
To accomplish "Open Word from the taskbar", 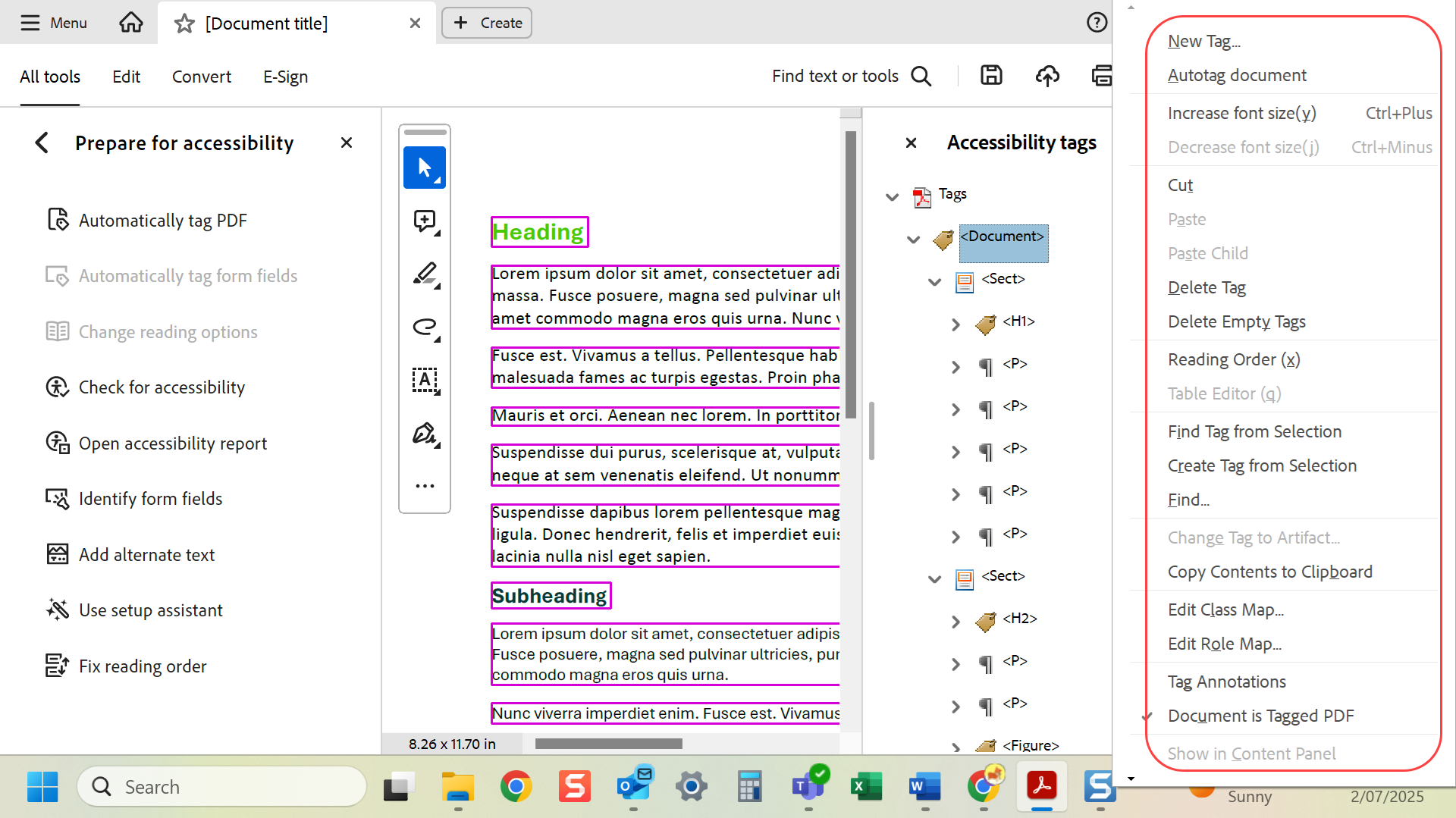I will click(924, 787).
